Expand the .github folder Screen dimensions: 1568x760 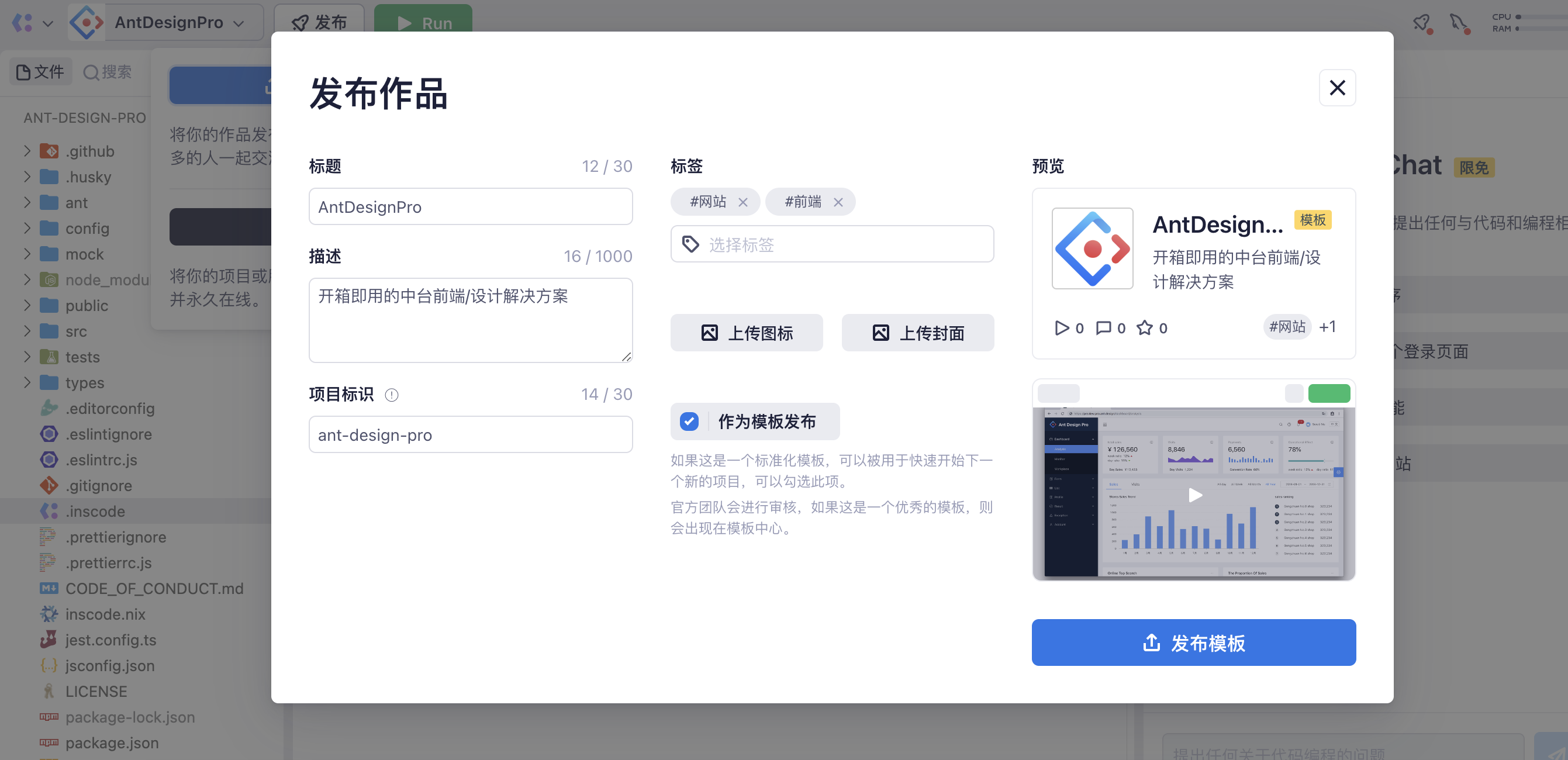point(27,151)
